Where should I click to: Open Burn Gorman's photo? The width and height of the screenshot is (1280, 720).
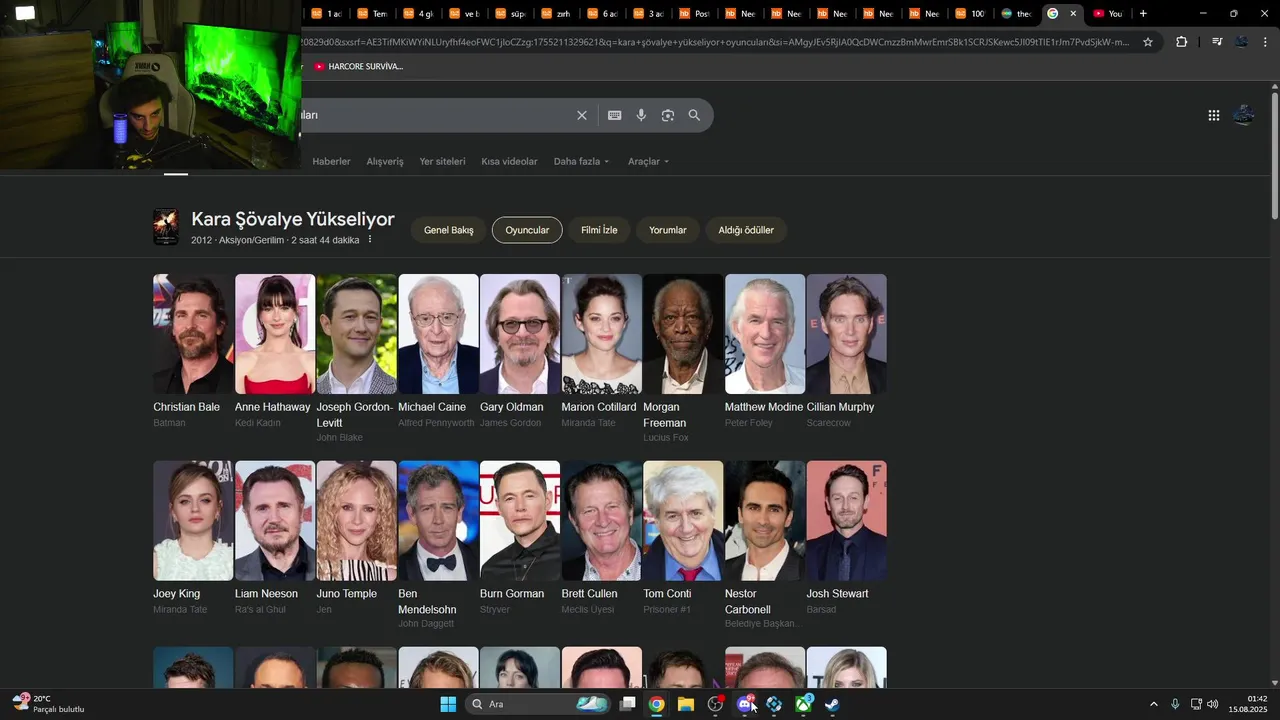click(x=520, y=521)
